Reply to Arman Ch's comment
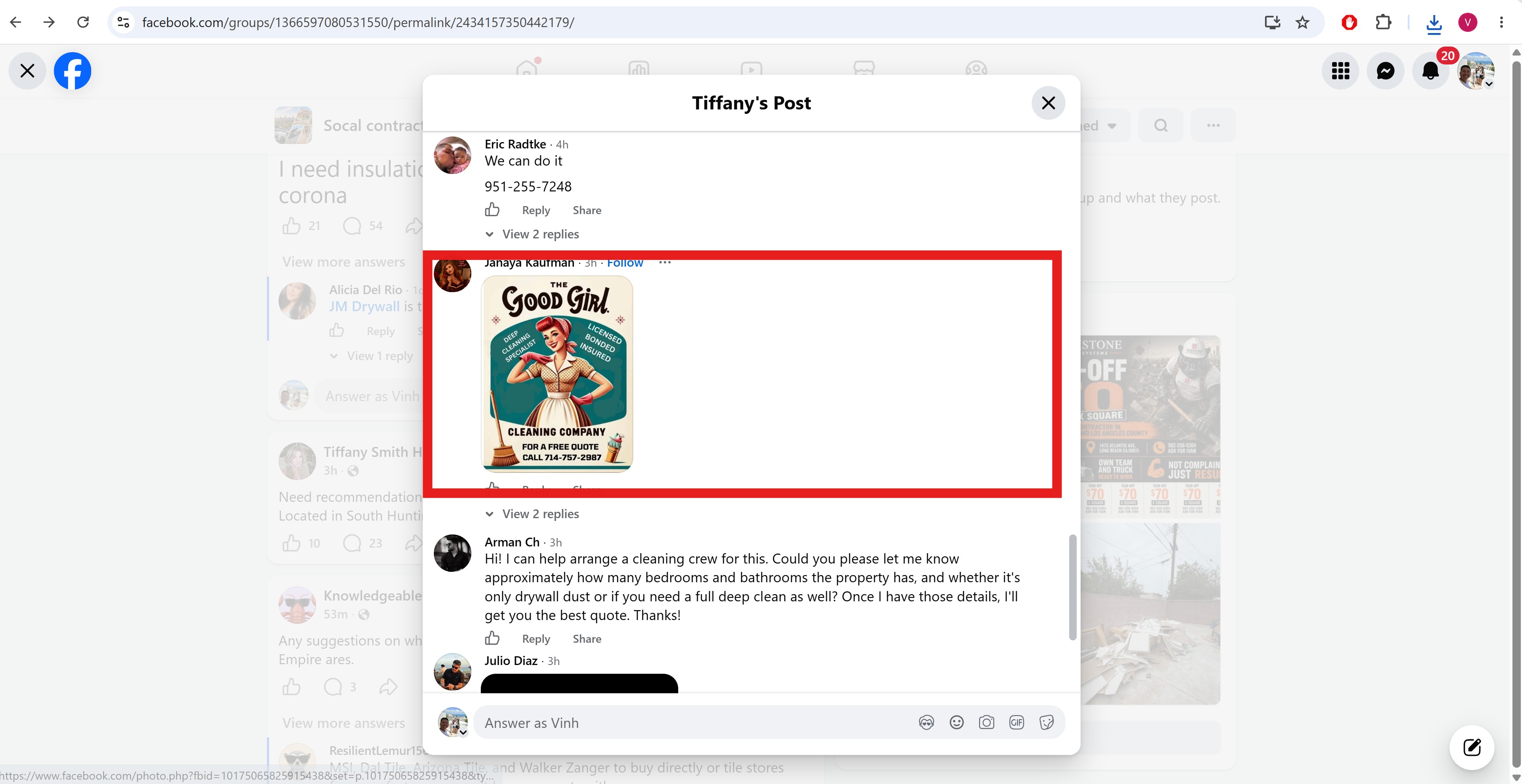The height and width of the screenshot is (784, 1522). [536, 639]
